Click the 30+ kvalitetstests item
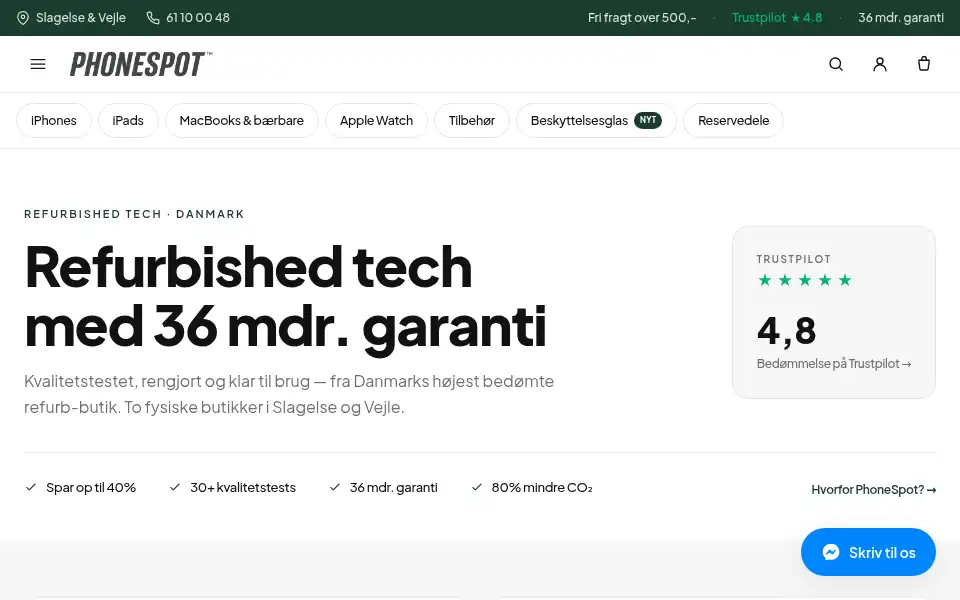Screen dimensions: 960x600 (233, 488)
